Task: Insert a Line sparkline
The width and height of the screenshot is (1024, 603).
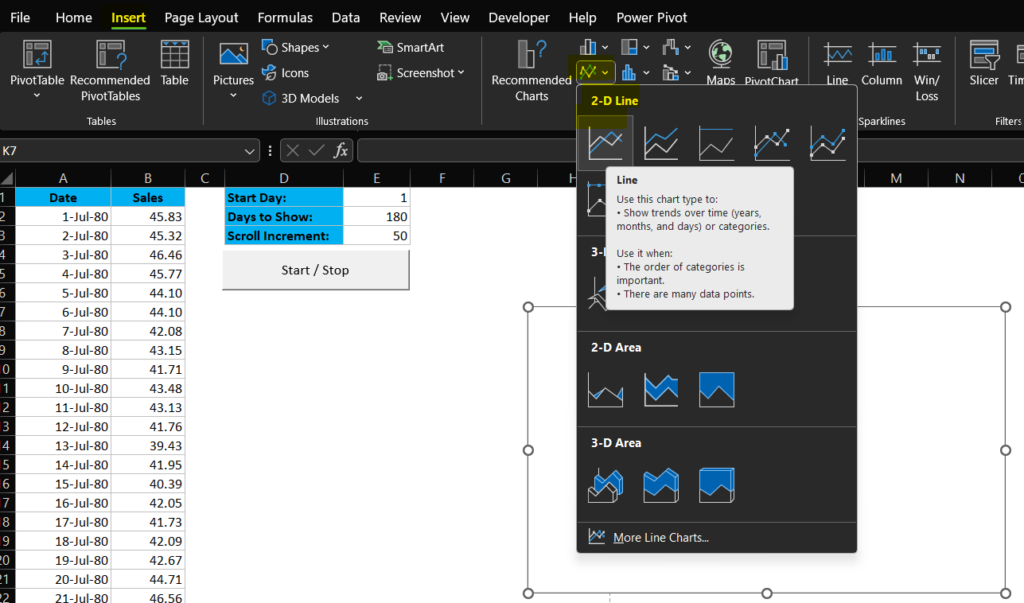Action: coord(837,63)
